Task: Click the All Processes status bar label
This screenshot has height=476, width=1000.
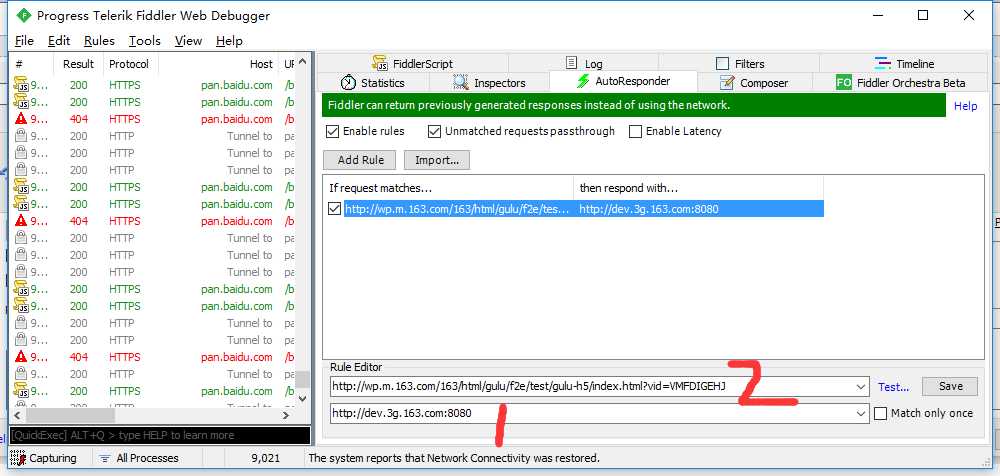Action: pos(147,458)
